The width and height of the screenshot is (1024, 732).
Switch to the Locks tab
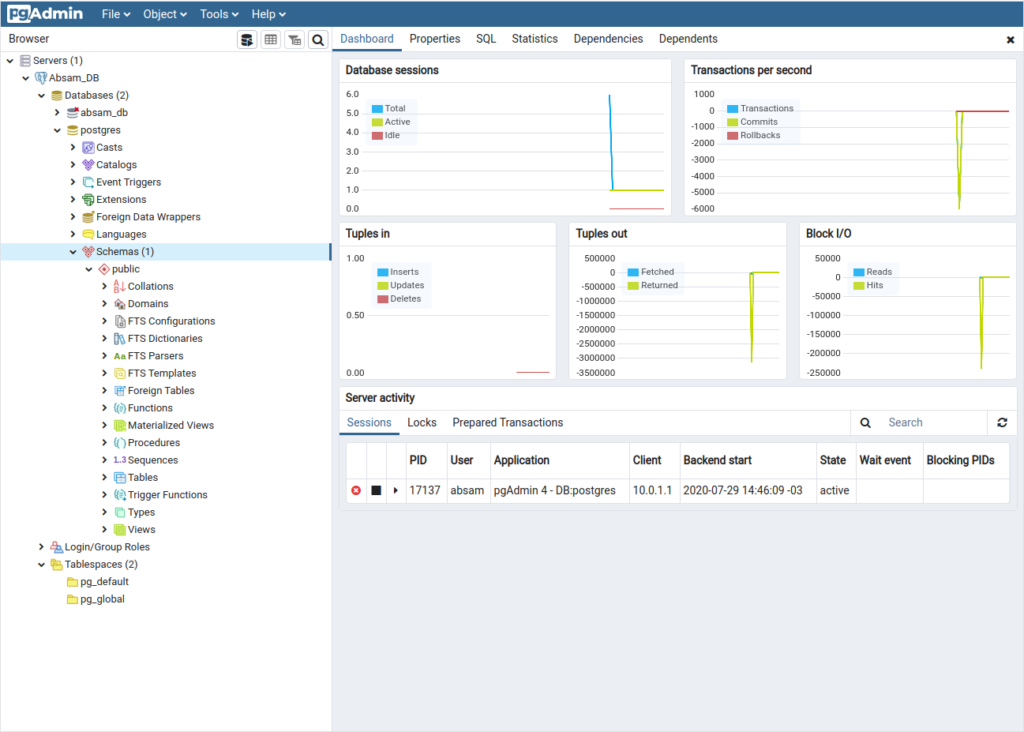point(421,423)
